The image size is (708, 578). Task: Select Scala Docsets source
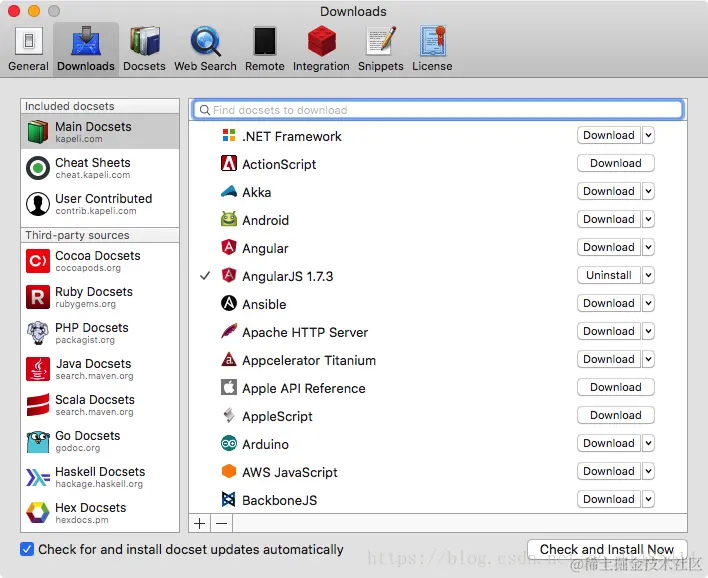coord(100,405)
